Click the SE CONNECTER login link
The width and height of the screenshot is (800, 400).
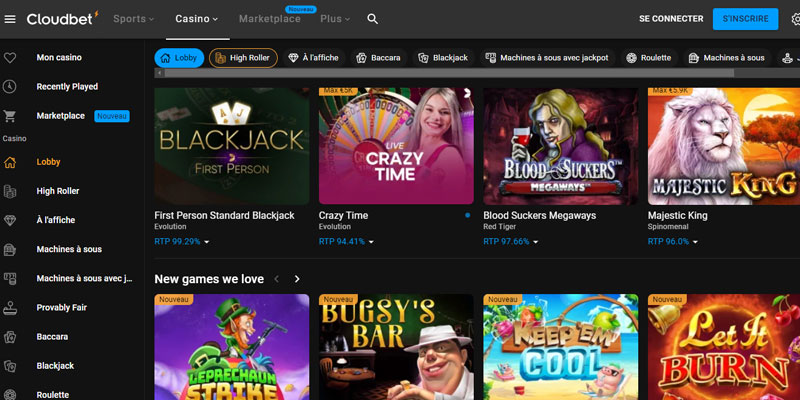pos(671,19)
